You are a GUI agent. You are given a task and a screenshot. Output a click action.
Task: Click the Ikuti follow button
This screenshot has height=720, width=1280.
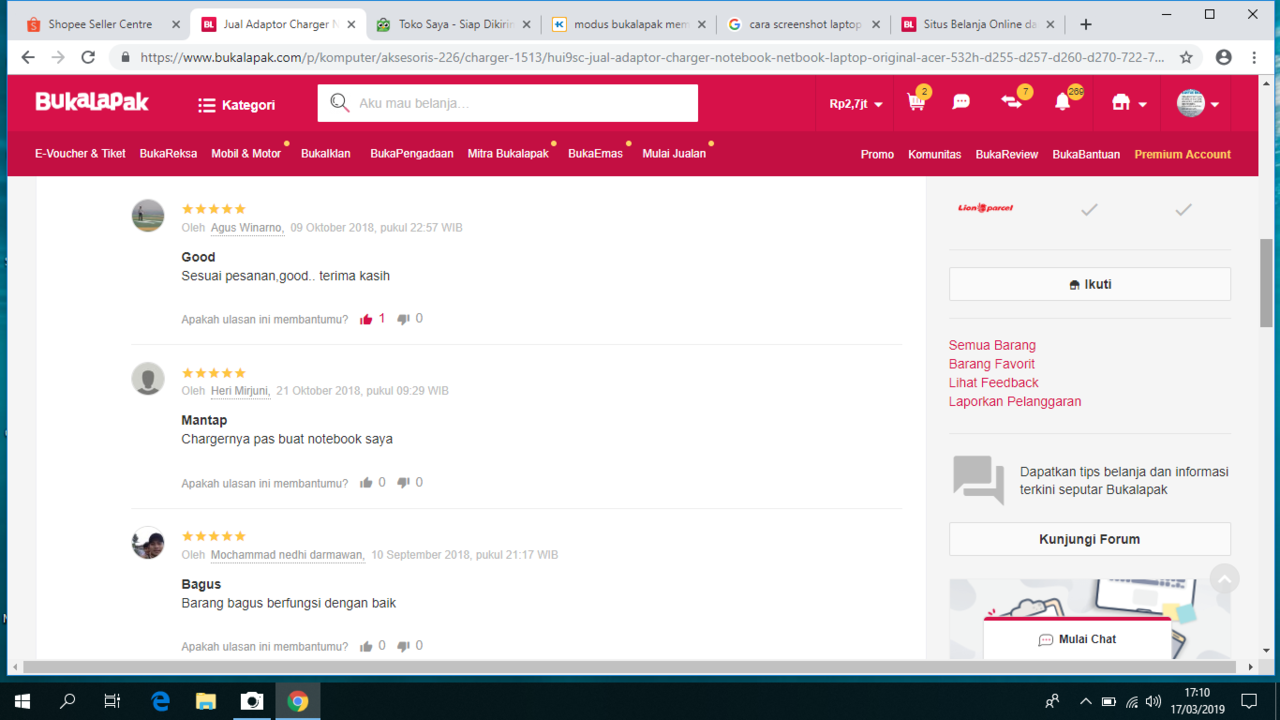click(x=1090, y=284)
